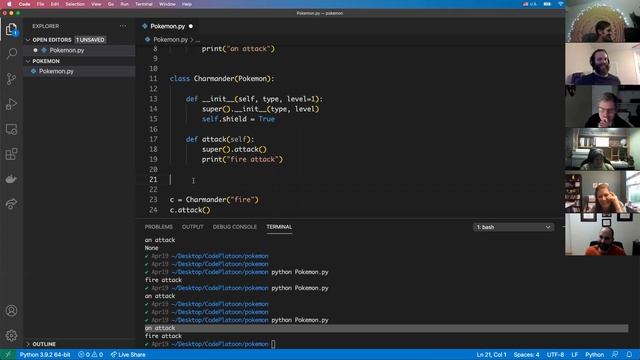Open the Run and Debug view

point(11,104)
